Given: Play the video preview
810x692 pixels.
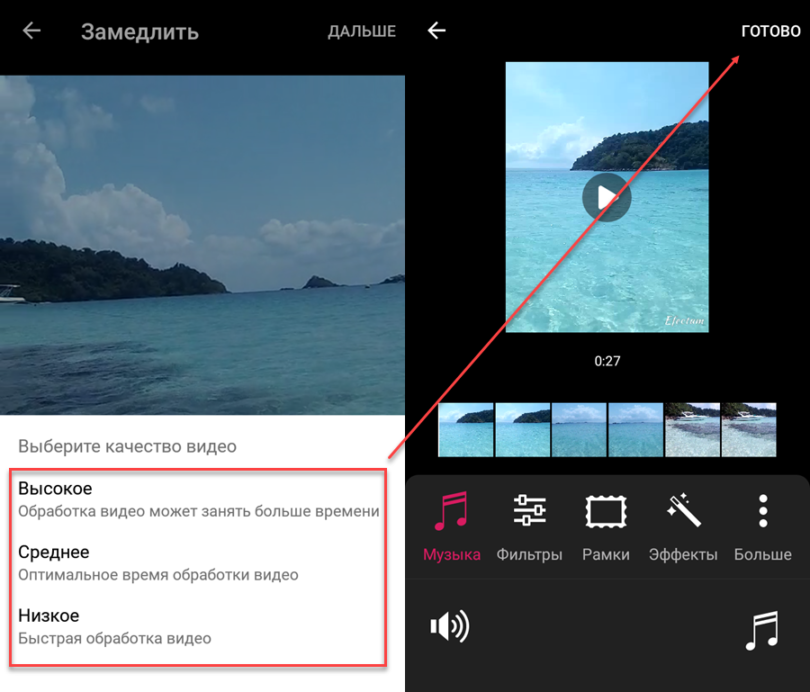Looking at the screenshot, I should click(606, 197).
